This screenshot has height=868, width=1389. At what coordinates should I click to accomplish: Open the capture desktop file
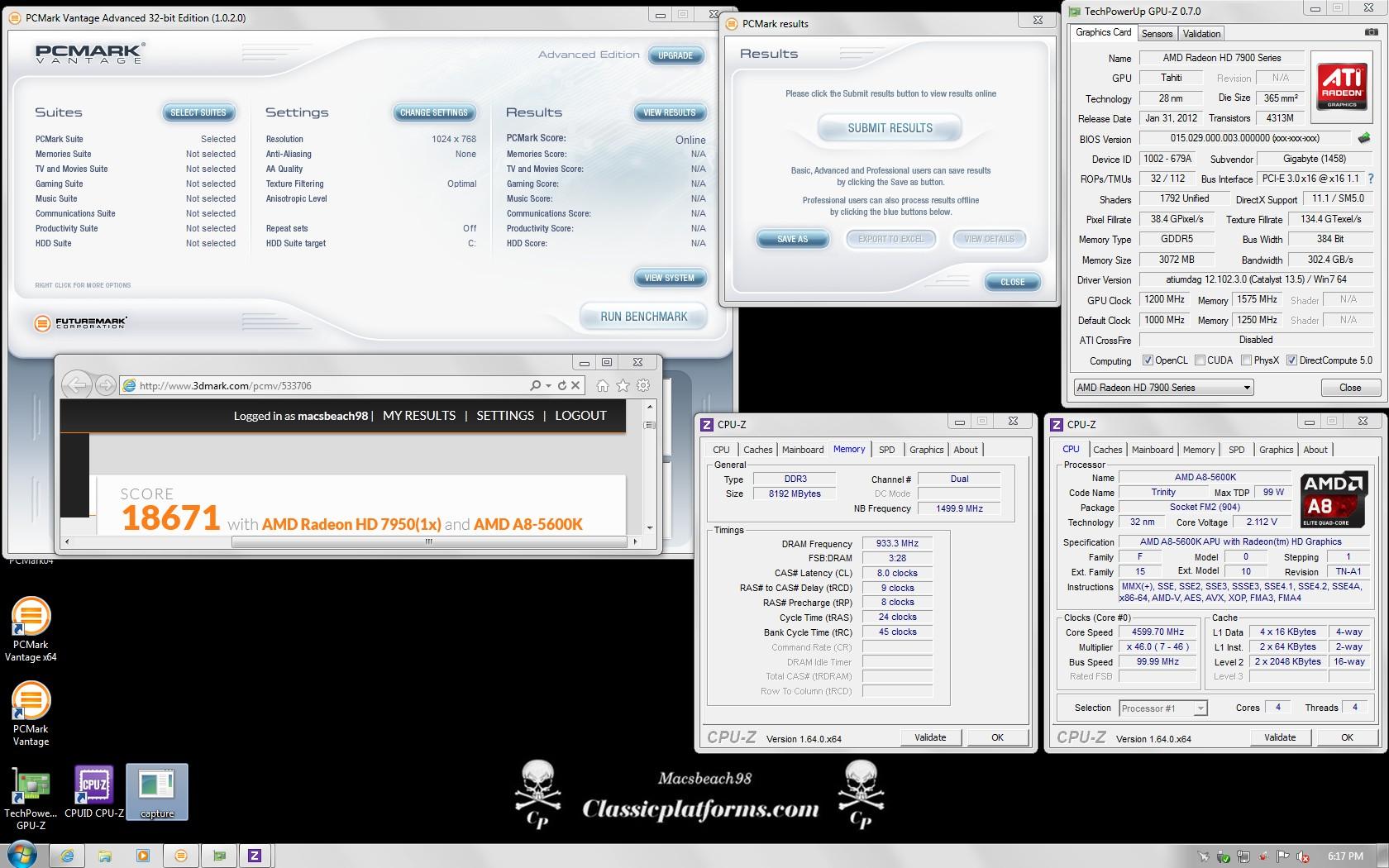coord(157,793)
